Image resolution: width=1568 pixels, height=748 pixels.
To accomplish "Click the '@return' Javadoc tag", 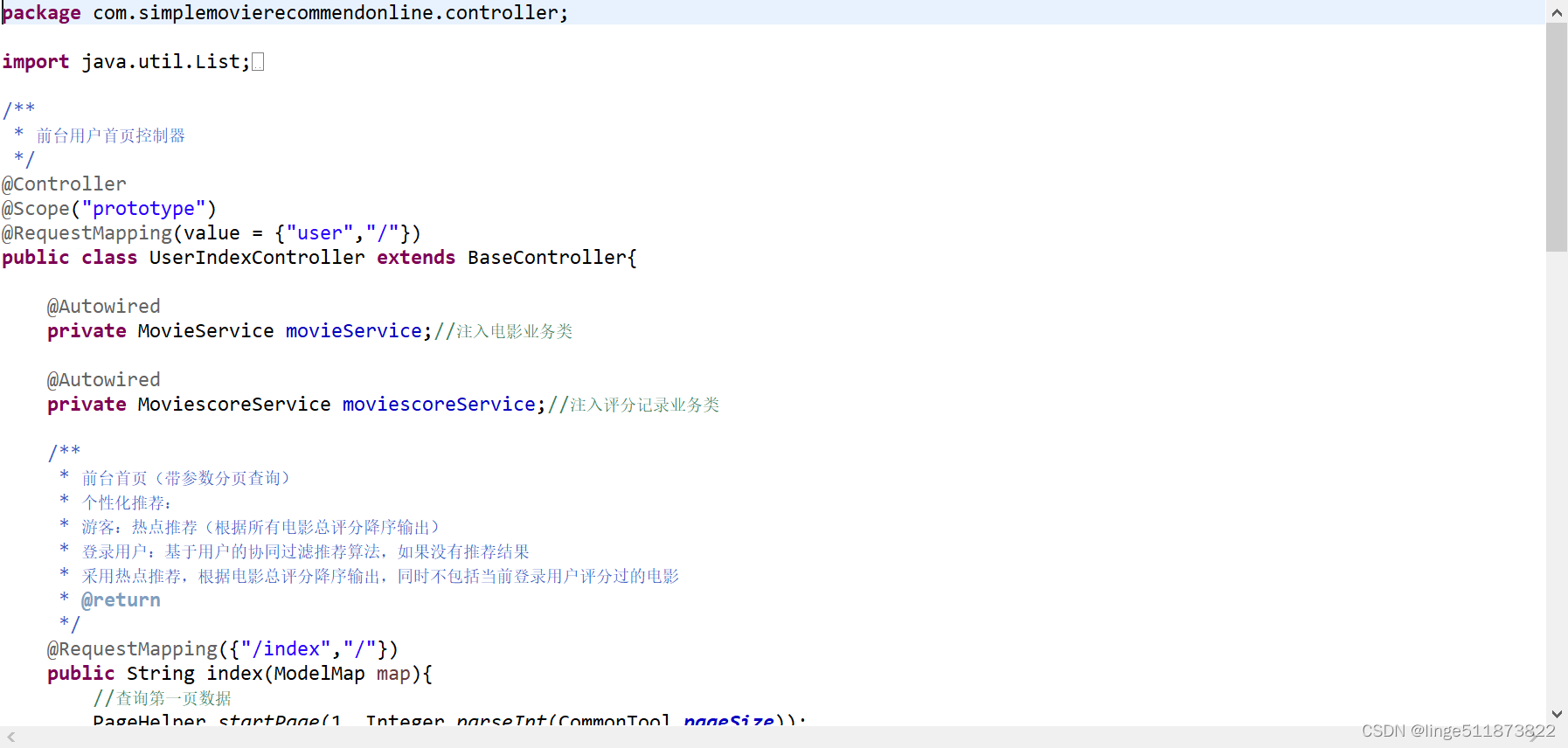I will coord(121,600).
